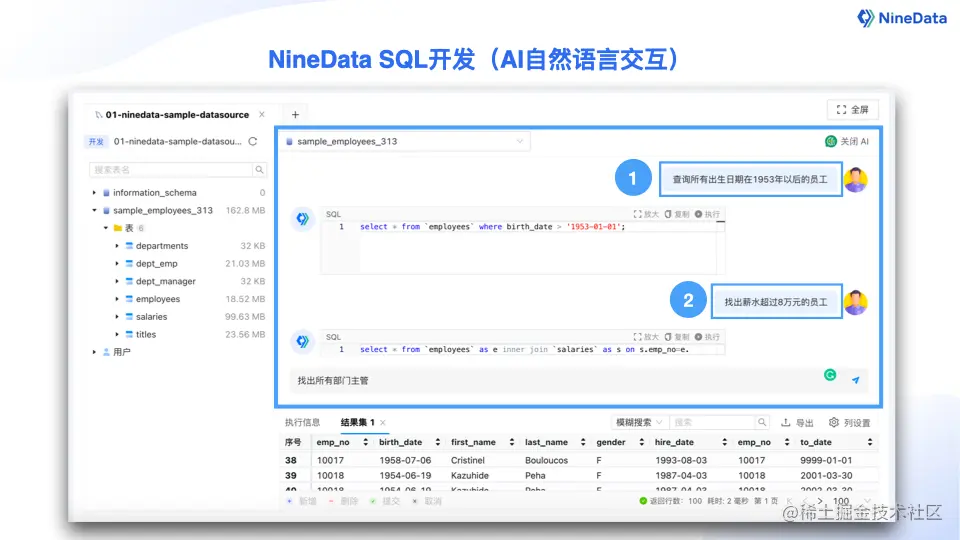Viewport: 960px width, 540px height.
Task: Execute the first SQL query via 执行
Action: pyautogui.click(x=707, y=214)
